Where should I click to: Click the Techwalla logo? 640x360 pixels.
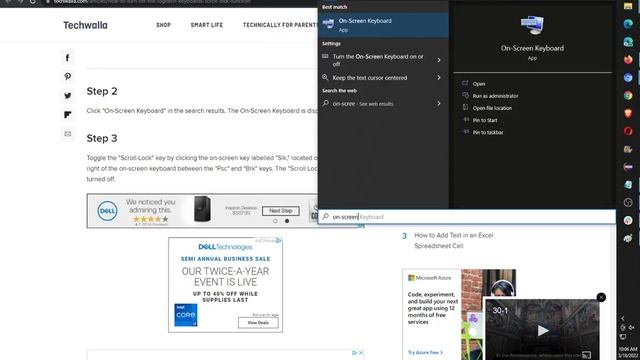tap(85, 25)
